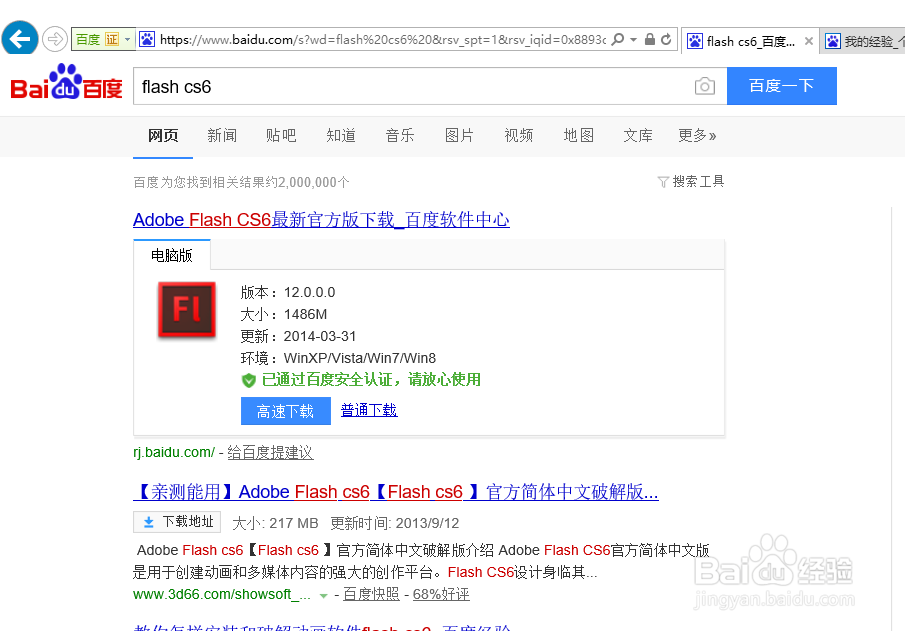The height and width of the screenshot is (631, 905).
Task: Click the 大小: 1486M text
Action: pyautogui.click(x=284, y=314)
